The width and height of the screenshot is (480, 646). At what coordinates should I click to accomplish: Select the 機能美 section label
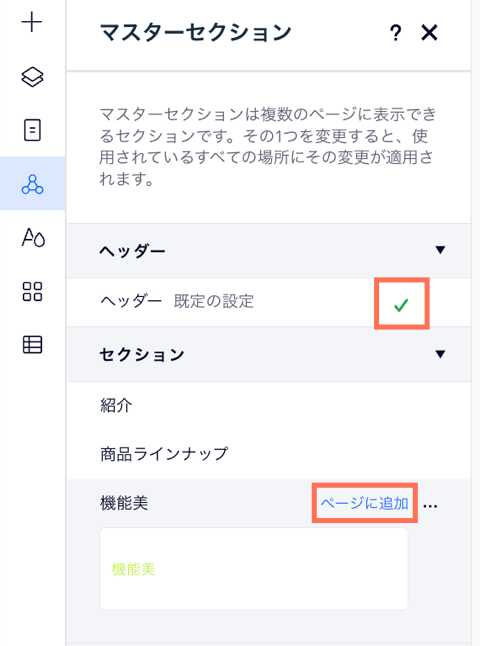(124, 503)
